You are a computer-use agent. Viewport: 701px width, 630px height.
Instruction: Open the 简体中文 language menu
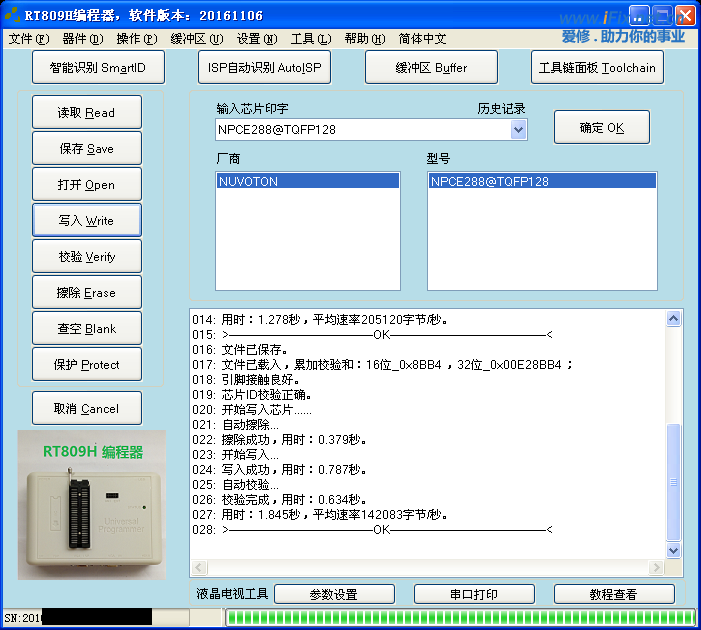click(422, 39)
